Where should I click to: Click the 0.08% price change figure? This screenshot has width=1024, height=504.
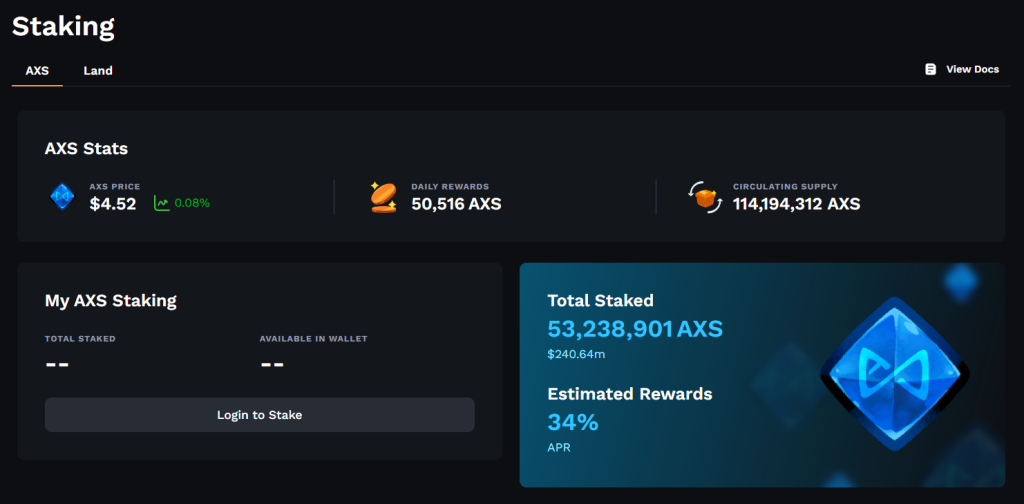coord(192,203)
